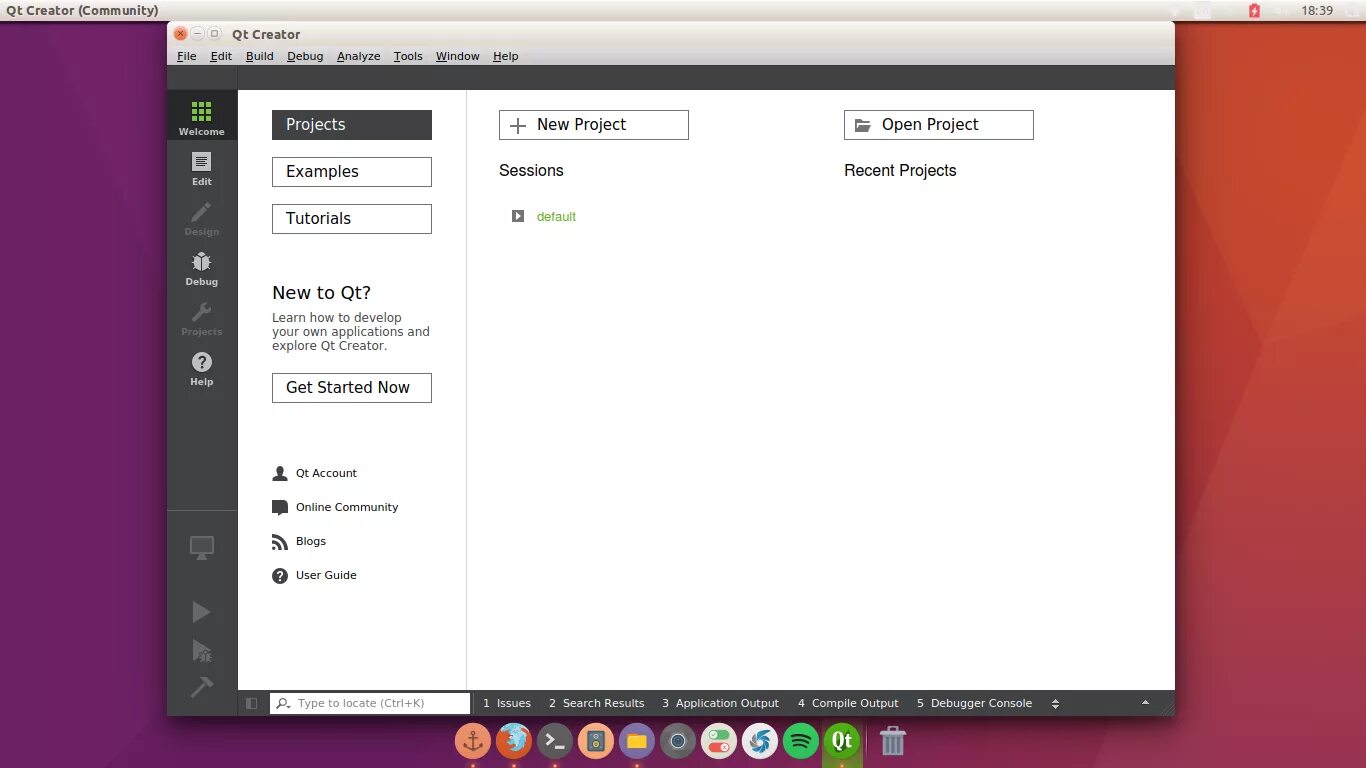Launch Firefox from the dock
The image size is (1366, 768).
tap(514, 741)
